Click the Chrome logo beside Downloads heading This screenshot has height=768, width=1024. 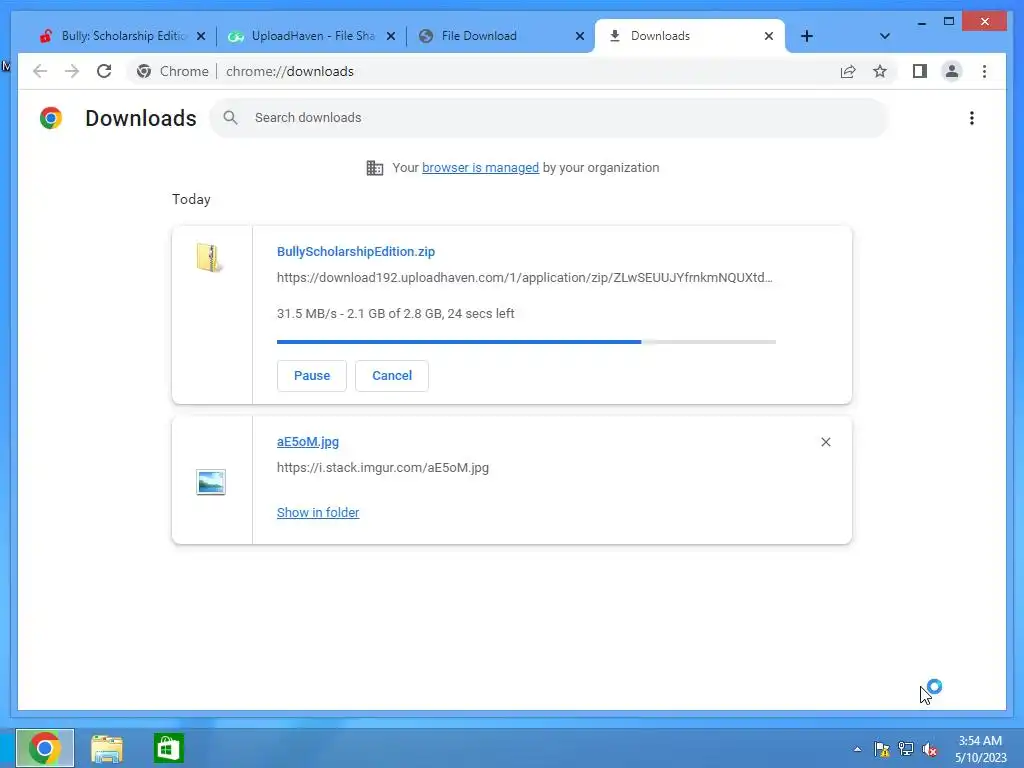tap(51, 118)
